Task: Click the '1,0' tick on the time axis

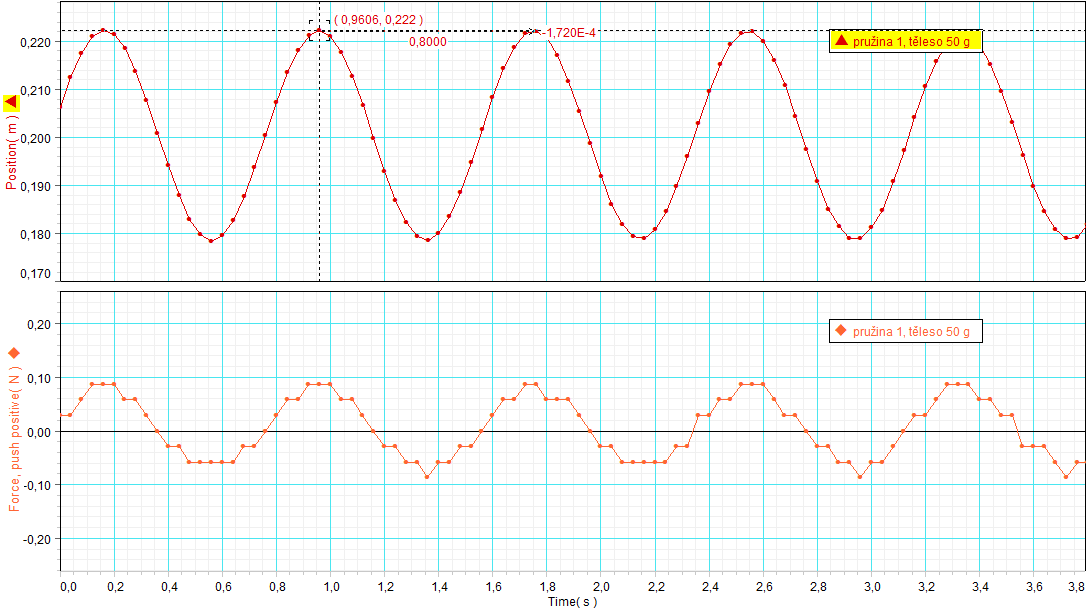Action: (332, 587)
